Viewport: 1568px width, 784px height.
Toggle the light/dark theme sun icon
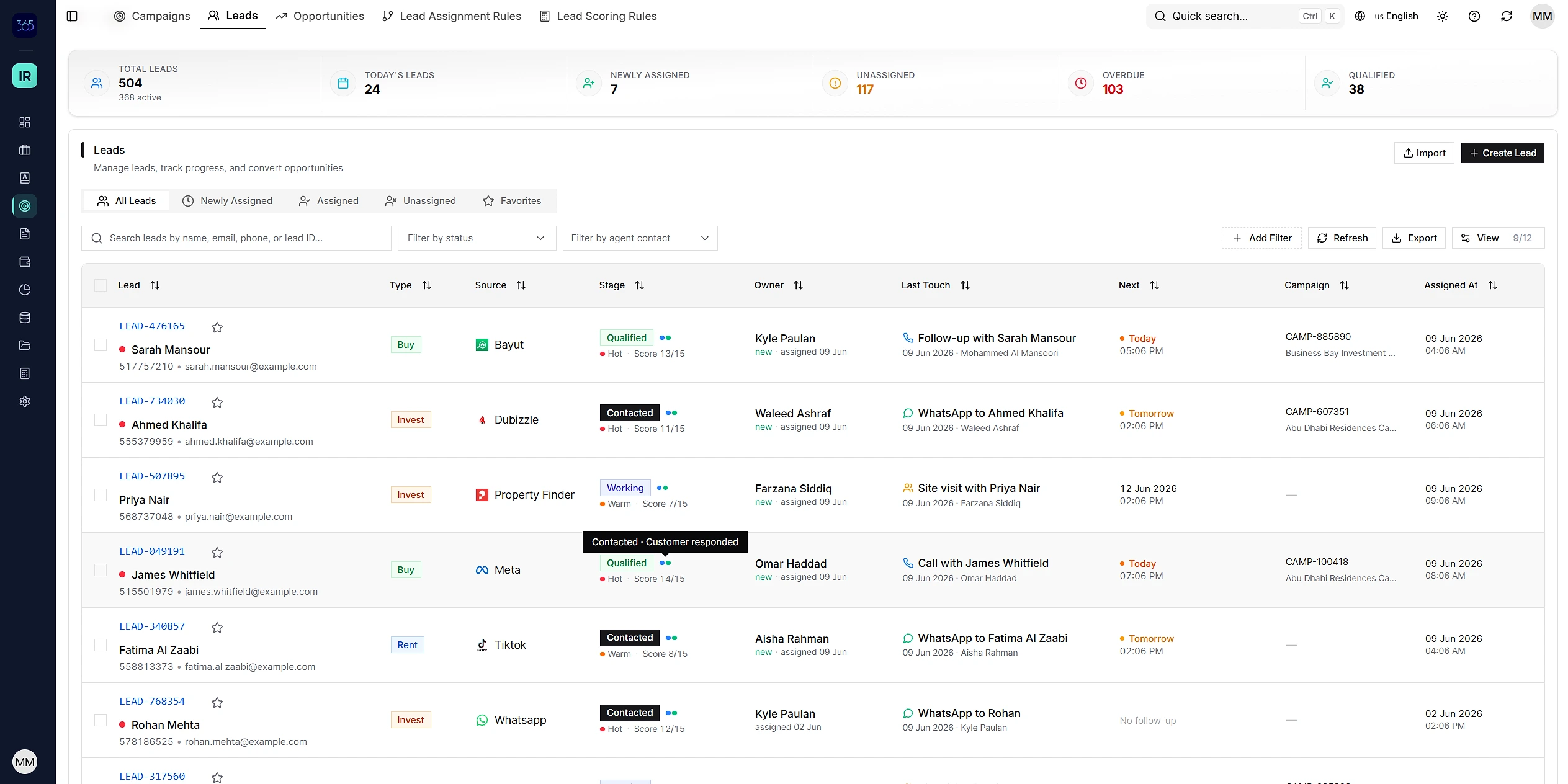click(1443, 16)
